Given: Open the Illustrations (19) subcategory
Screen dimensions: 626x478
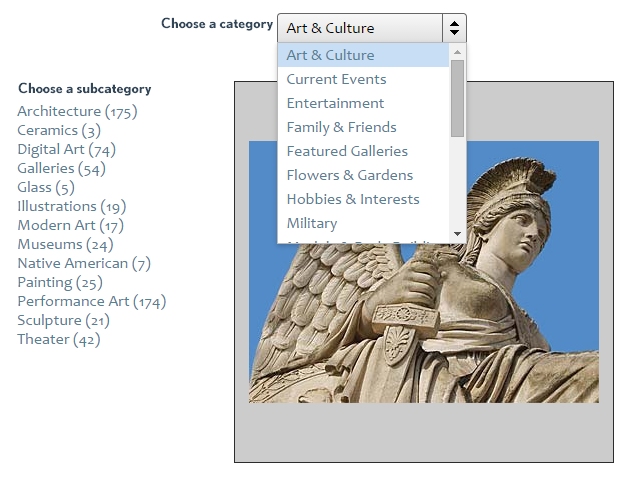Looking at the screenshot, I should click(72, 206).
